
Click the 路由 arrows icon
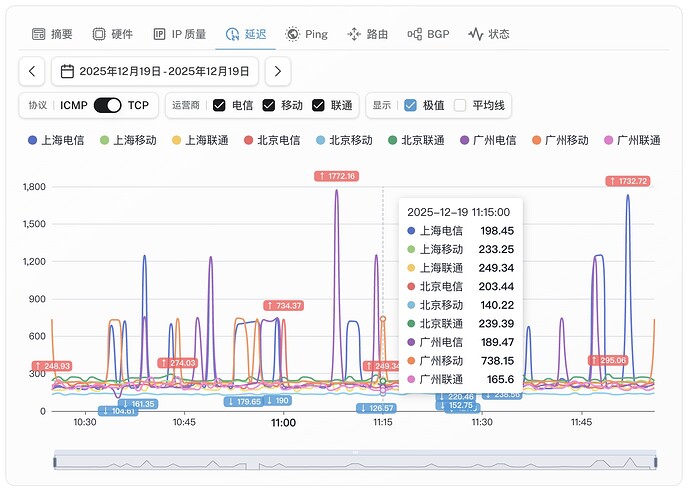[x=354, y=34]
